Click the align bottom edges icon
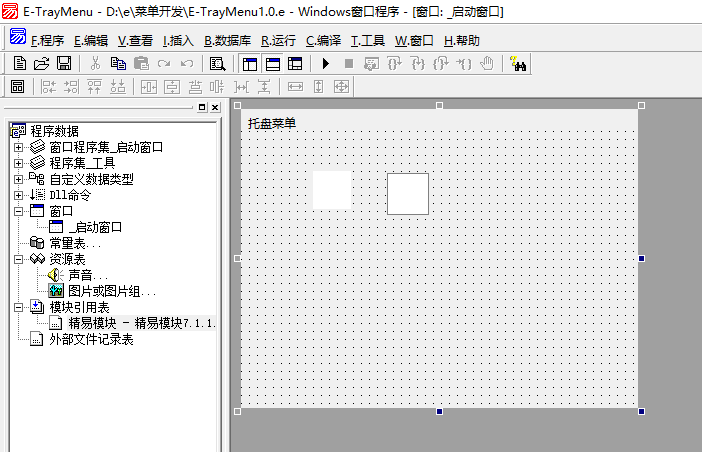Image resolution: width=702 pixels, height=452 pixels. pos(118,86)
